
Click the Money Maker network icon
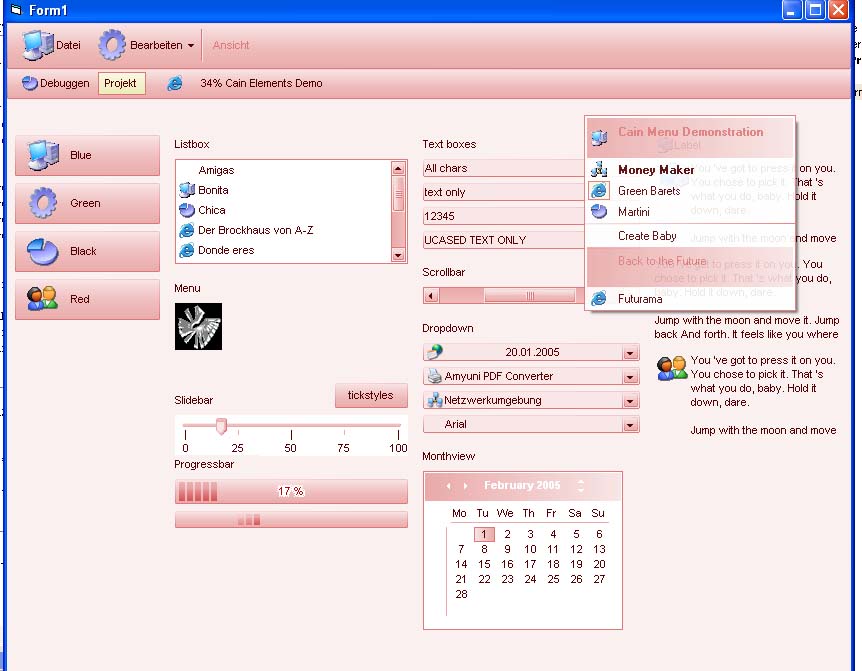(x=599, y=170)
